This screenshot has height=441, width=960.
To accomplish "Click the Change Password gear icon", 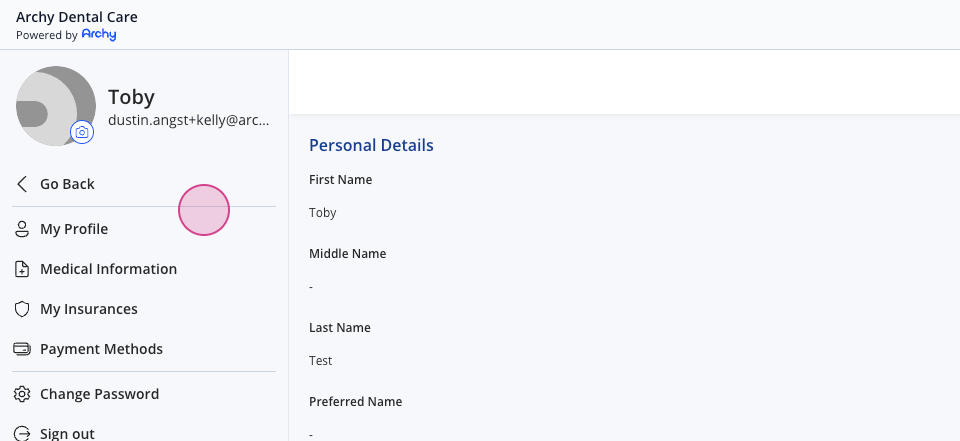I will 22,394.
